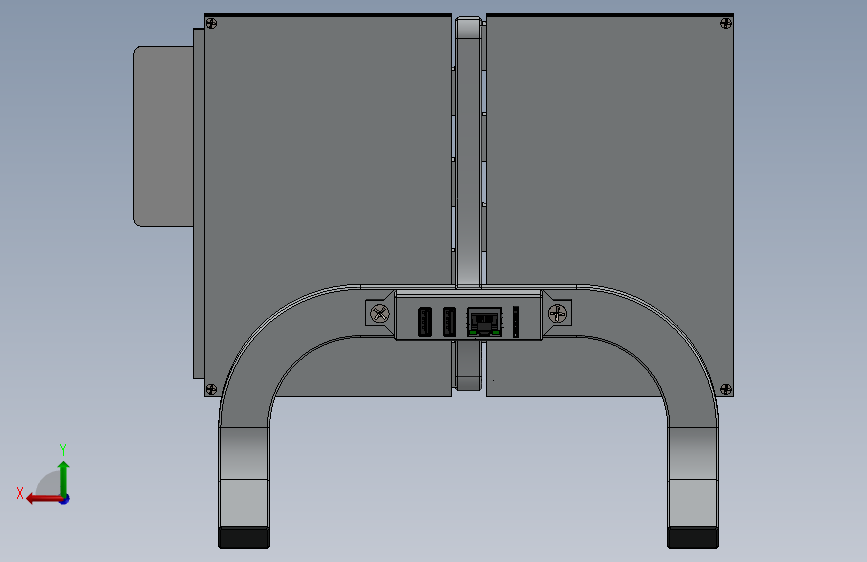Select the top-right corner screw of the housing
The width and height of the screenshot is (867, 562).
[726, 23]
